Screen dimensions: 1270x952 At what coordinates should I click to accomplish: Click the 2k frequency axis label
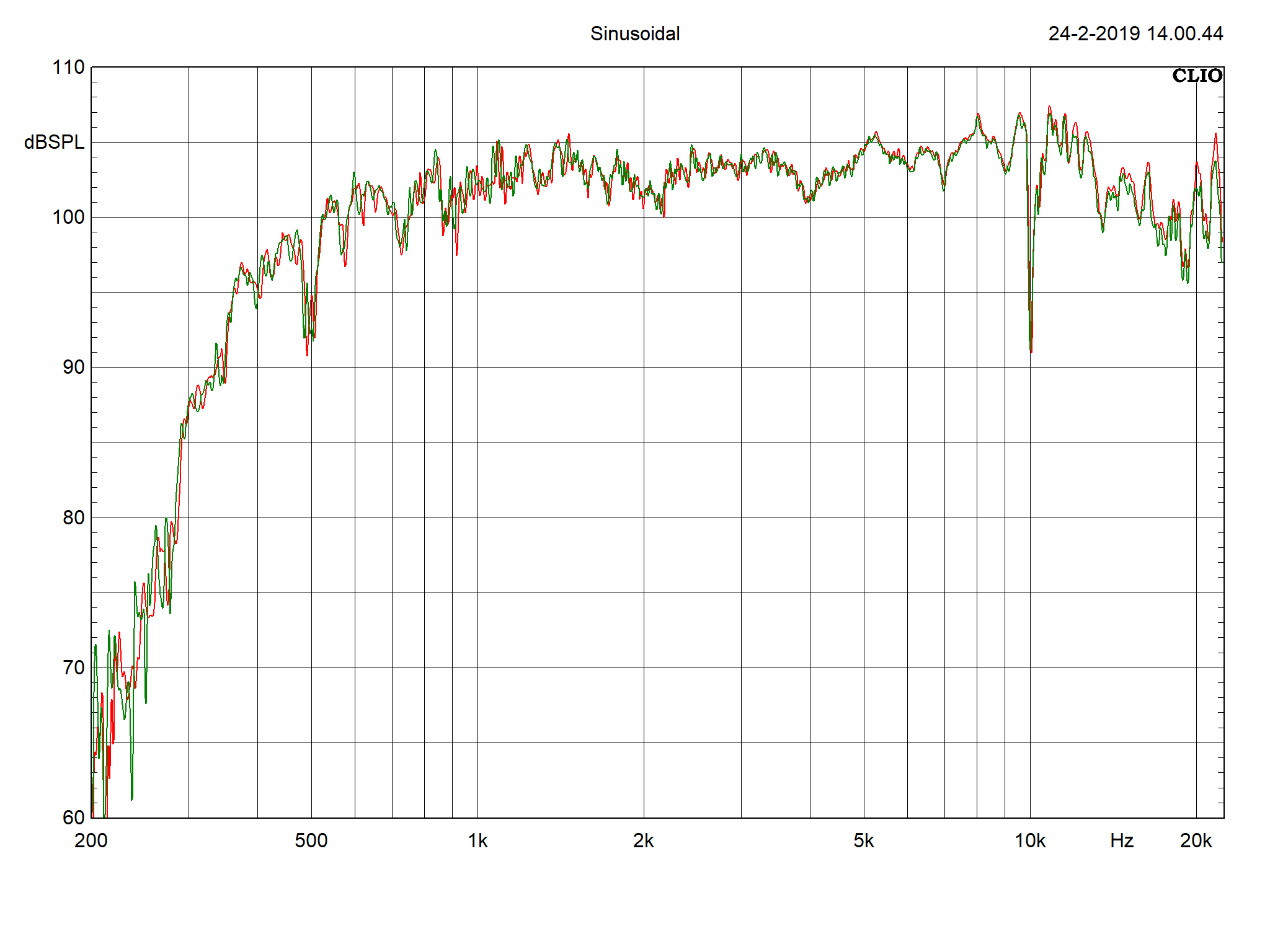click(x=644, y=840)
